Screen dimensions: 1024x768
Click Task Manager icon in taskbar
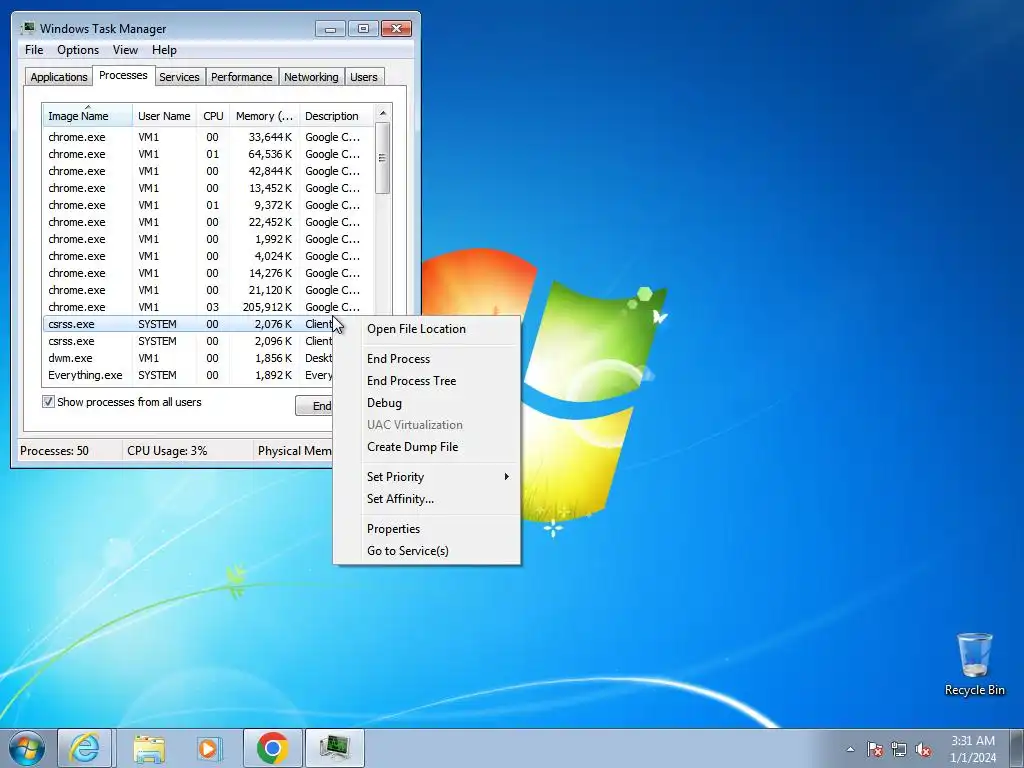335,748
